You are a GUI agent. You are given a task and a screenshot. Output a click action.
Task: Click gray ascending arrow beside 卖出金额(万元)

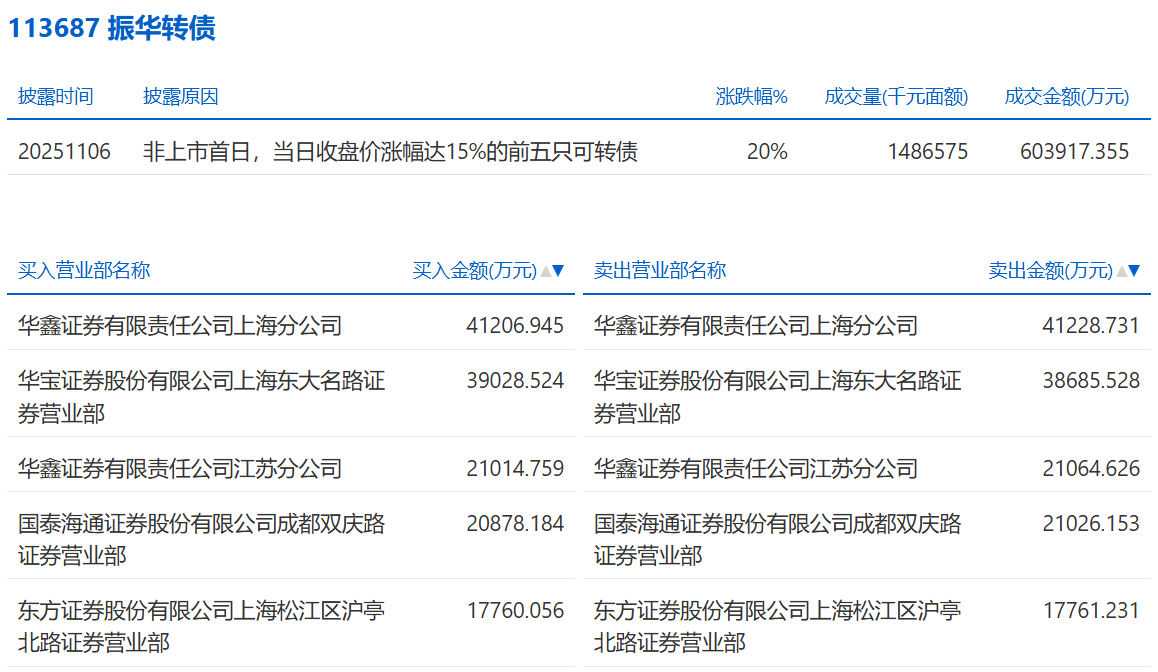tap(1121, 271)
